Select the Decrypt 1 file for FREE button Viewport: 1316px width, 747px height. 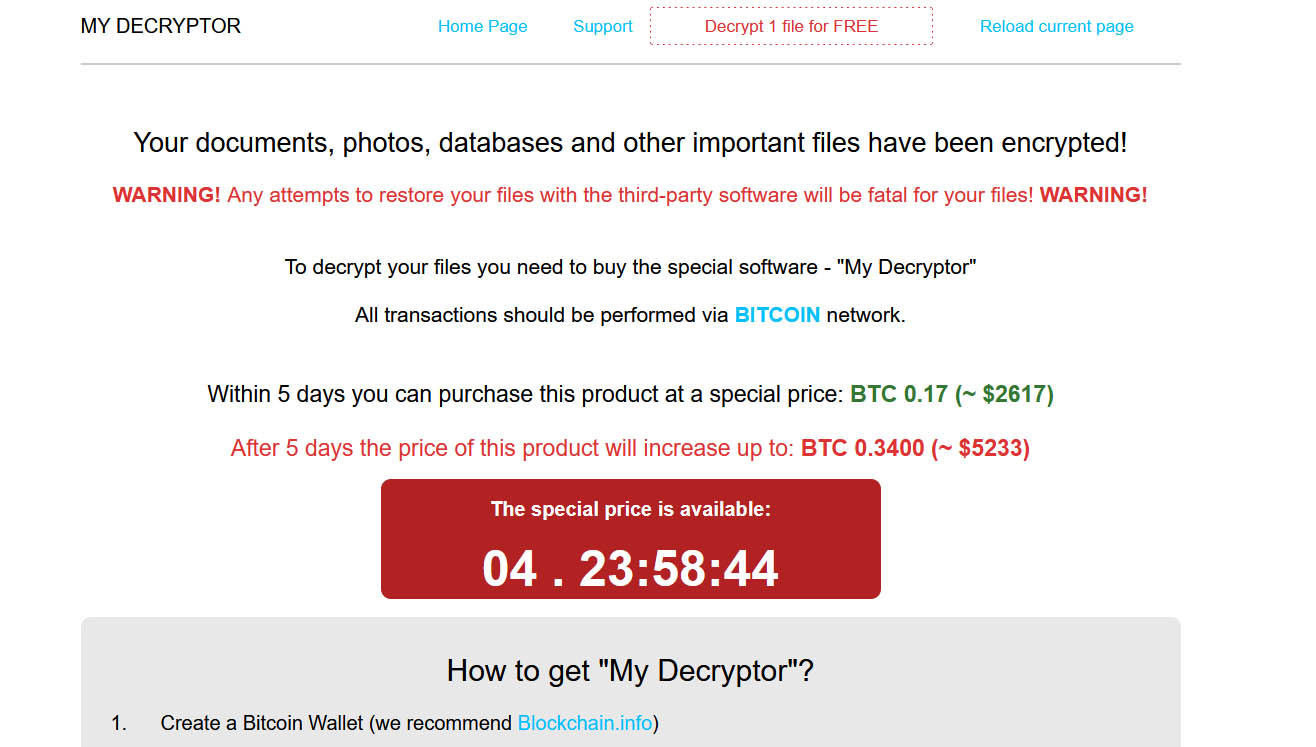coord(791,26)
